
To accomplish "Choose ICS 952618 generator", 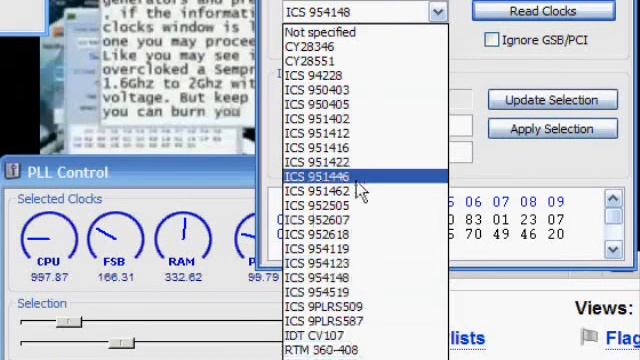I will tap(365, 234).
